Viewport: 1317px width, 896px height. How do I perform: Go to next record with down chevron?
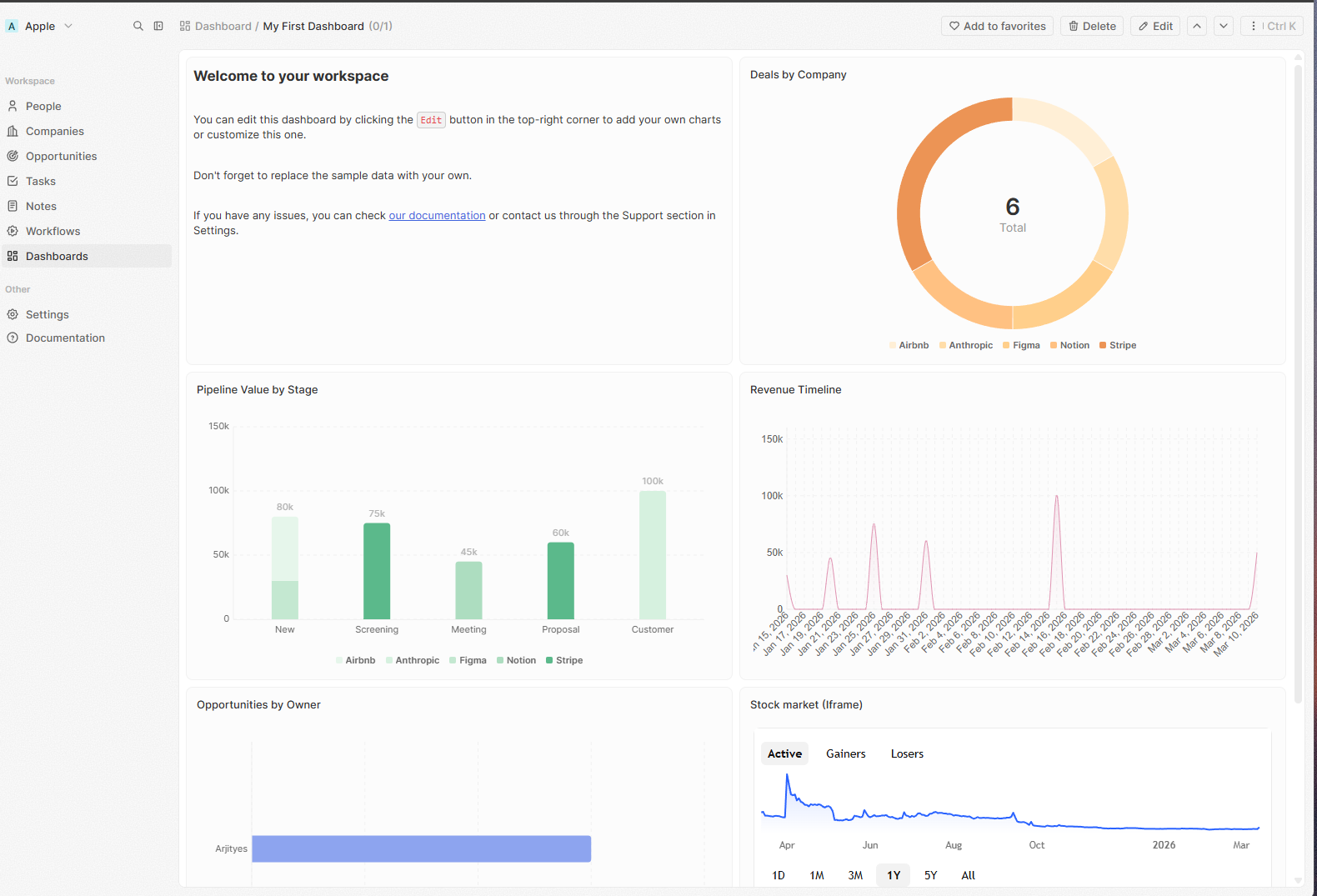pyautogui.click(x=1224, y=26)
